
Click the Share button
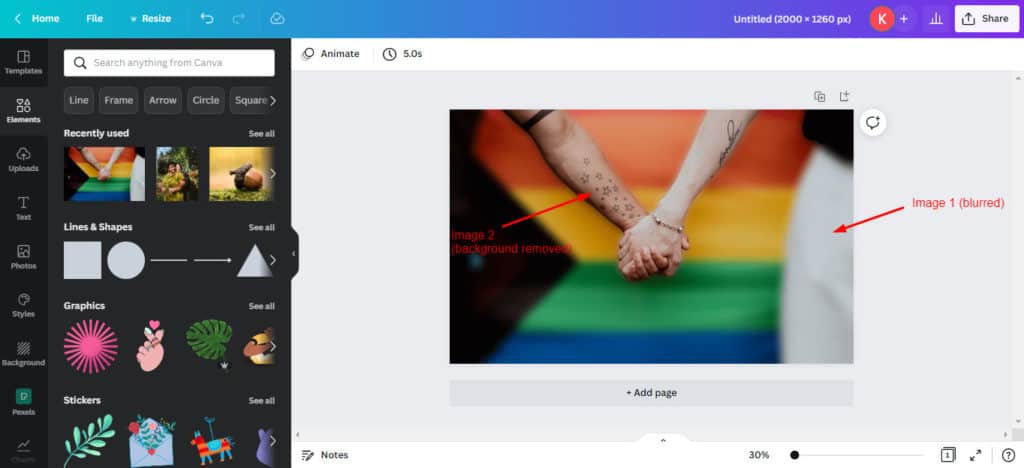tap(986, 19)
